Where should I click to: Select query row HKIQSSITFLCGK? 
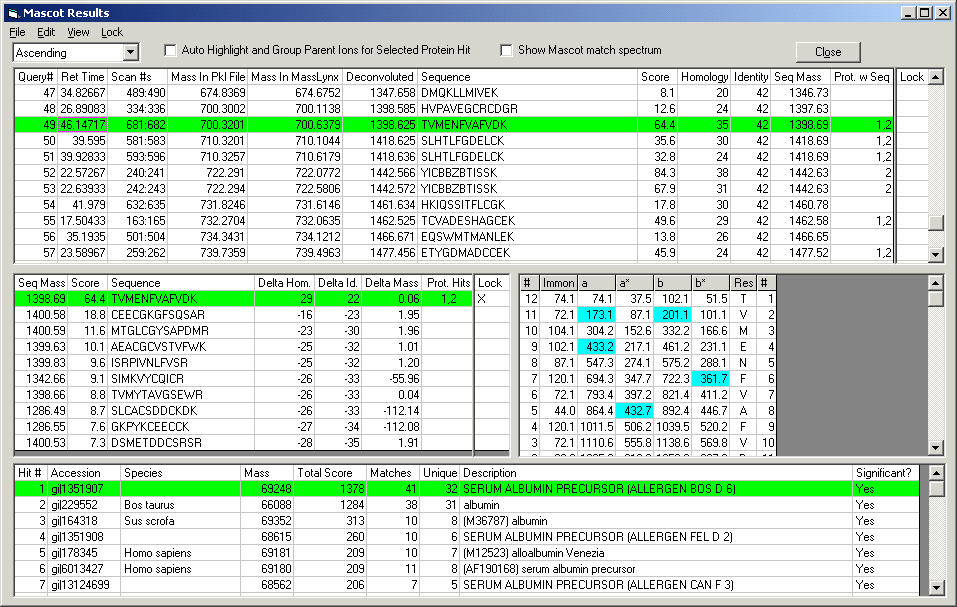[454, 204]
